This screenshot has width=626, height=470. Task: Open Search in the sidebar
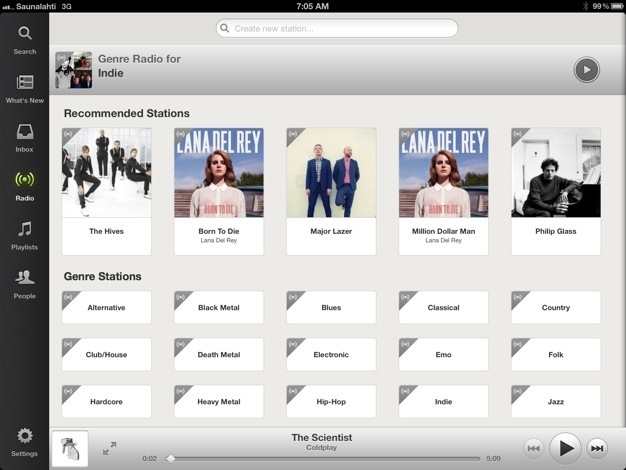coord(25,40)
